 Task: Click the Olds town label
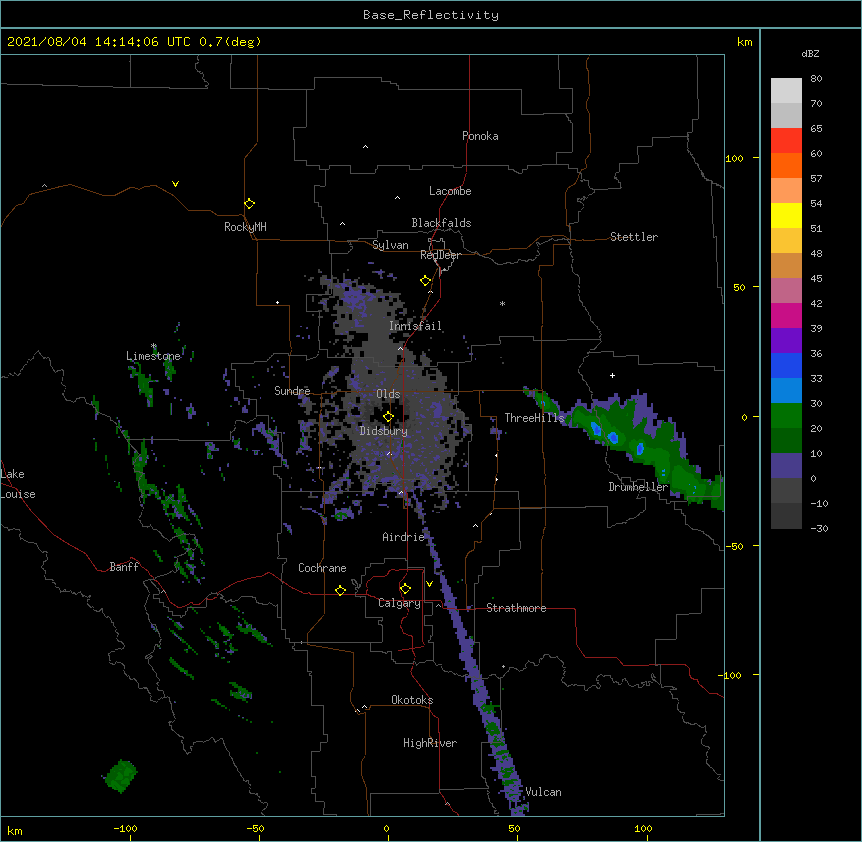click(x=388, y=394)
